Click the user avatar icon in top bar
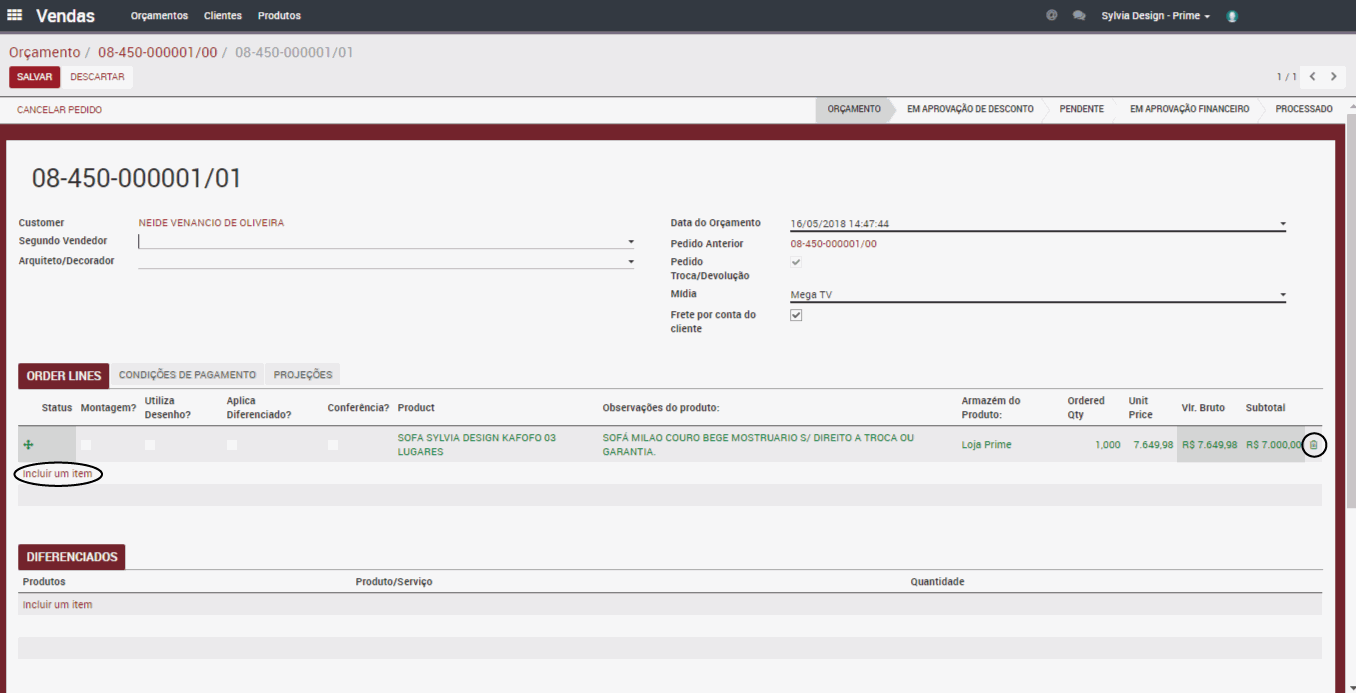Screen dimensions: 1356x693 [1232, 16]
